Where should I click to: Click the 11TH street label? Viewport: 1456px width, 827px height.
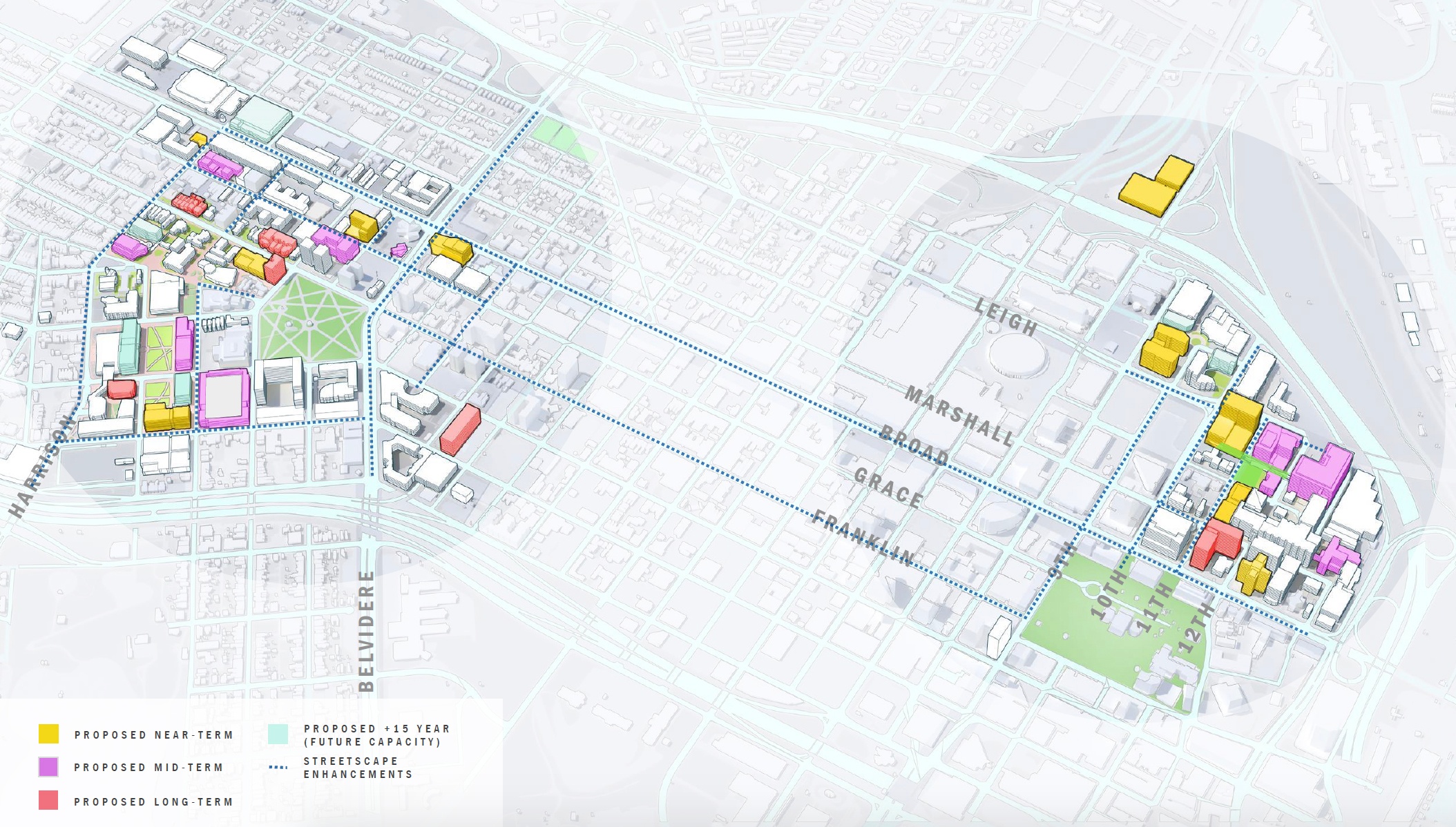1153,607
